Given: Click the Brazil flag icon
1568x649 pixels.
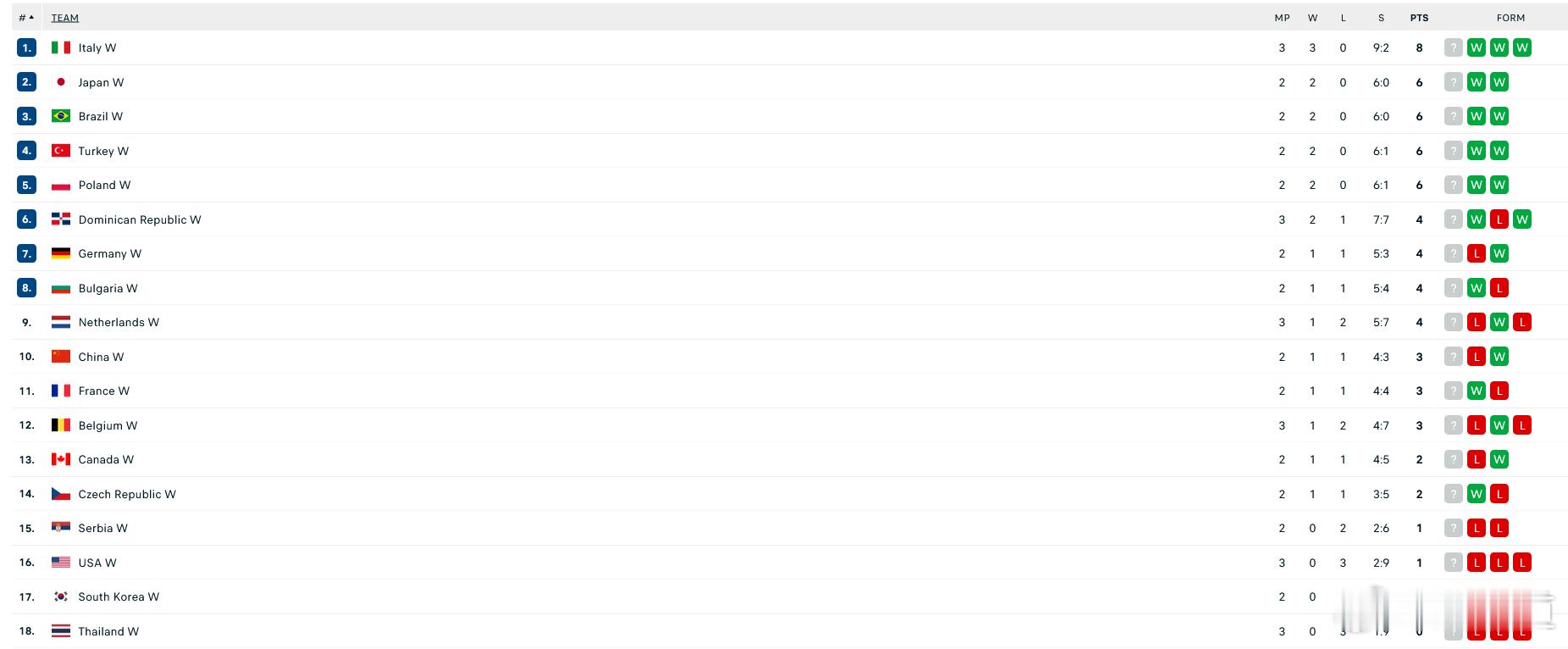Looking at the screenshot, I should pos(61,116).
